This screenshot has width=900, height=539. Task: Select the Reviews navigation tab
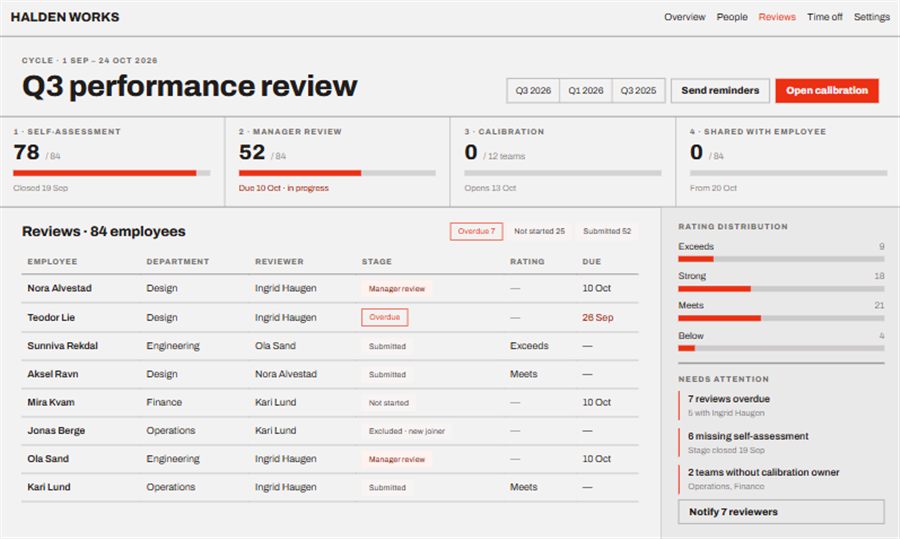777,17
